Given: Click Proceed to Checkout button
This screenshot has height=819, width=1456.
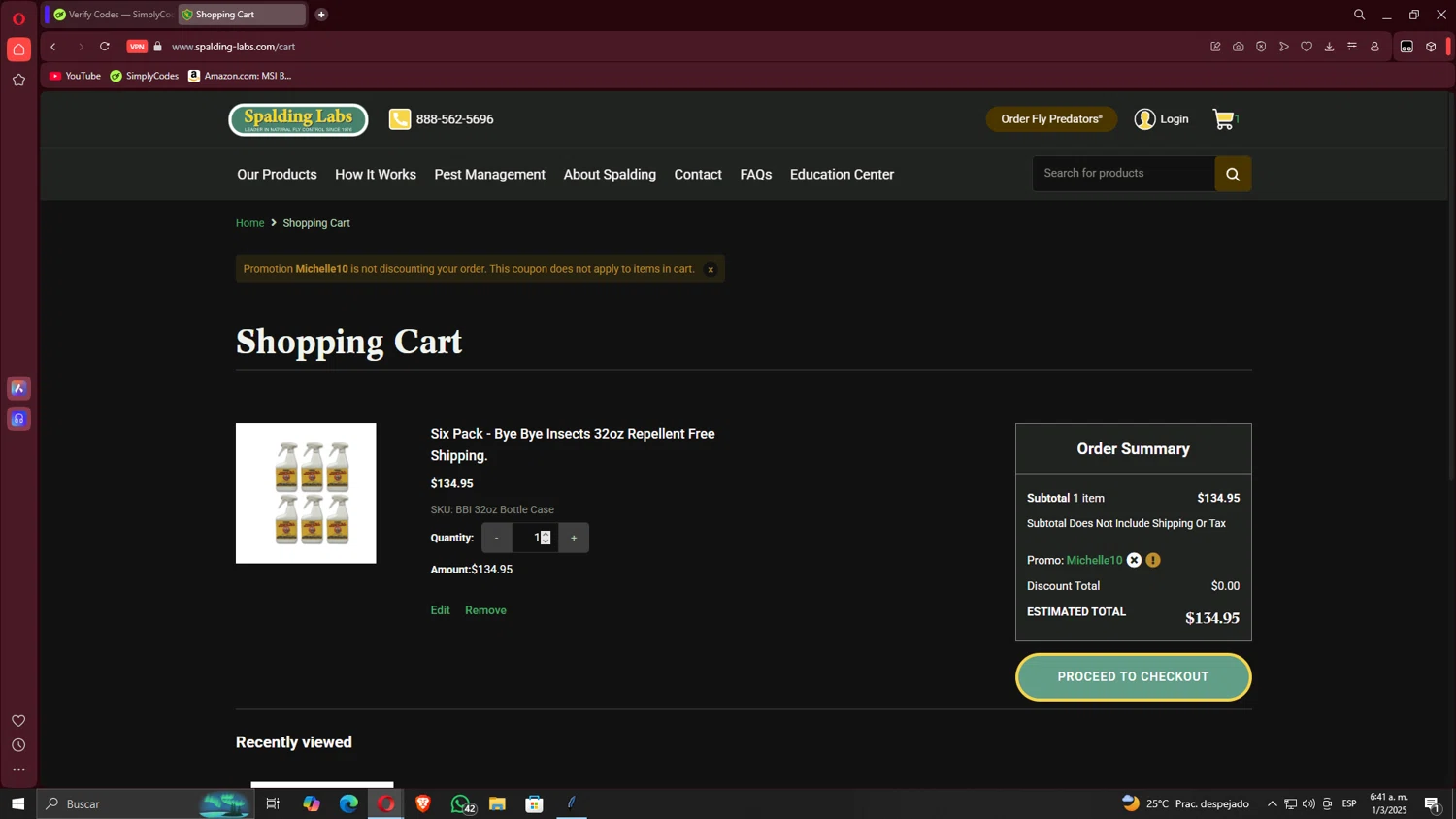Looking at the screenshot, I should pyautogui.click(x=1134, y=677).
